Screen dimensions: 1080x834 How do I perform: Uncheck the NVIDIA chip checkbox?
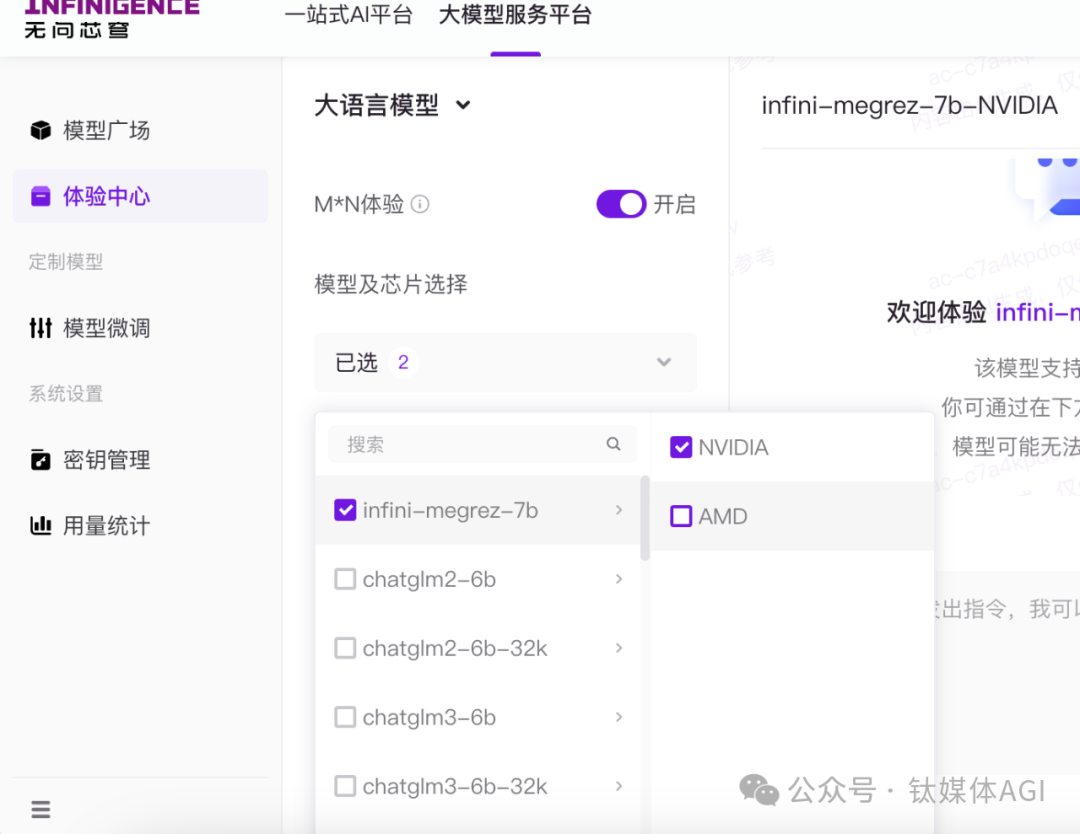coord(681,447)
